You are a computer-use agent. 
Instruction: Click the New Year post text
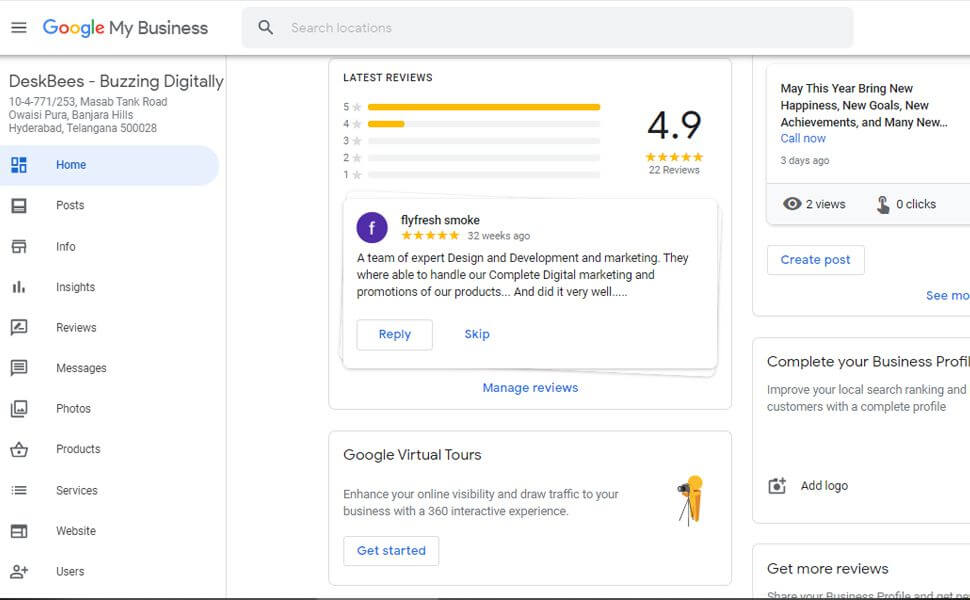864,106
